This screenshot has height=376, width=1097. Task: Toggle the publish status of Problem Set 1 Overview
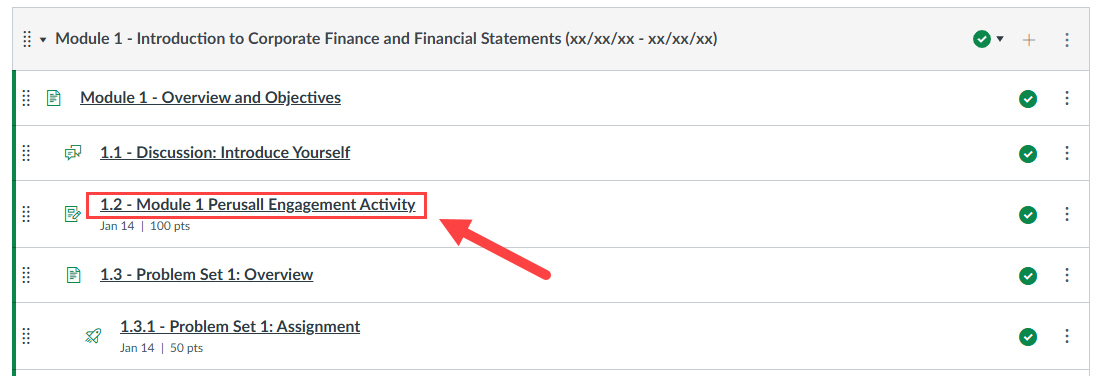pos(1028,276)
